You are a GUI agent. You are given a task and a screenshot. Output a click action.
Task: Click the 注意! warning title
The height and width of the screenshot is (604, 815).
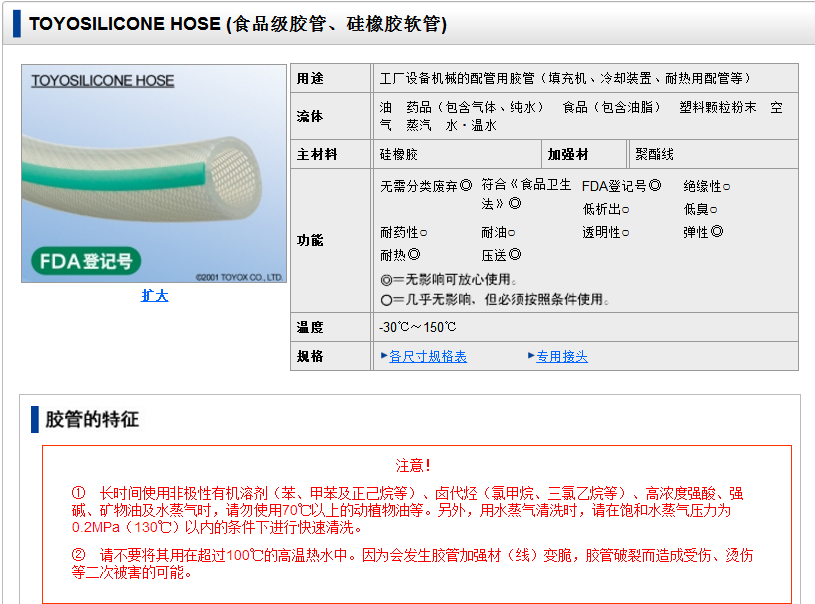(413, 465)
